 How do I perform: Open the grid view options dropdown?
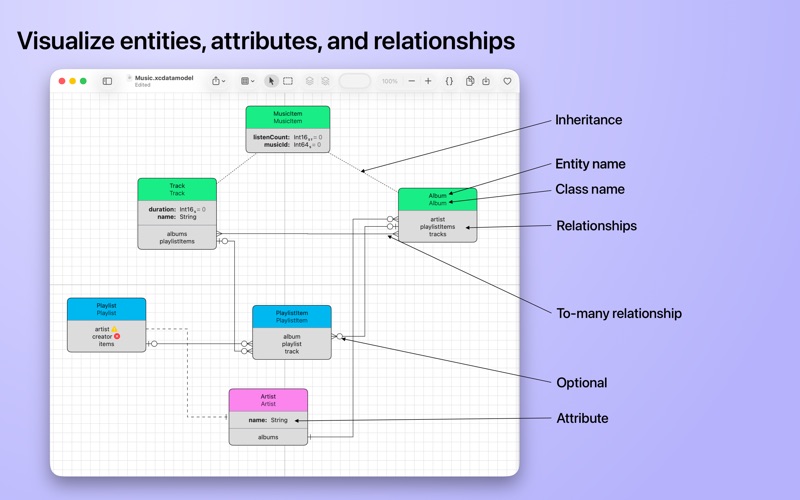coord(247,81)
